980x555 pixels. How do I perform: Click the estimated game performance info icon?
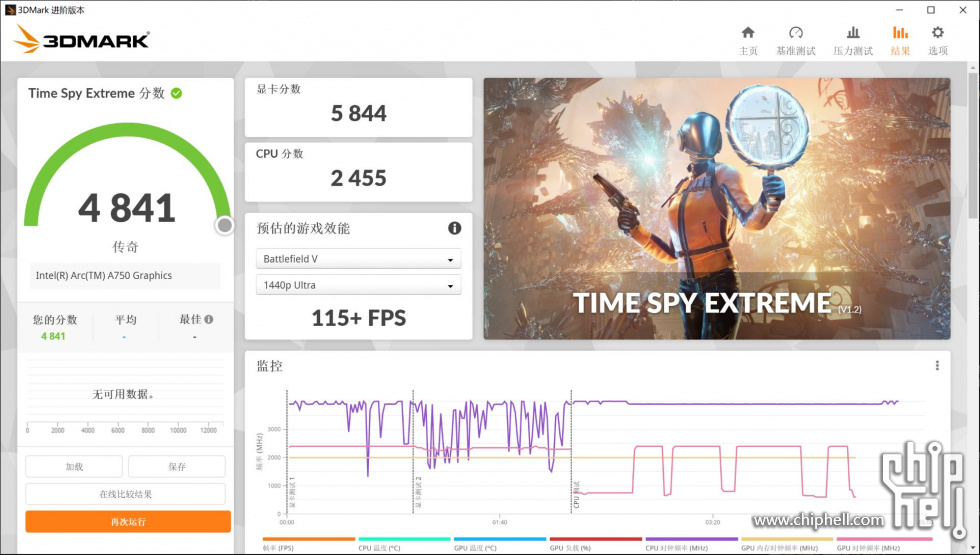454,228
